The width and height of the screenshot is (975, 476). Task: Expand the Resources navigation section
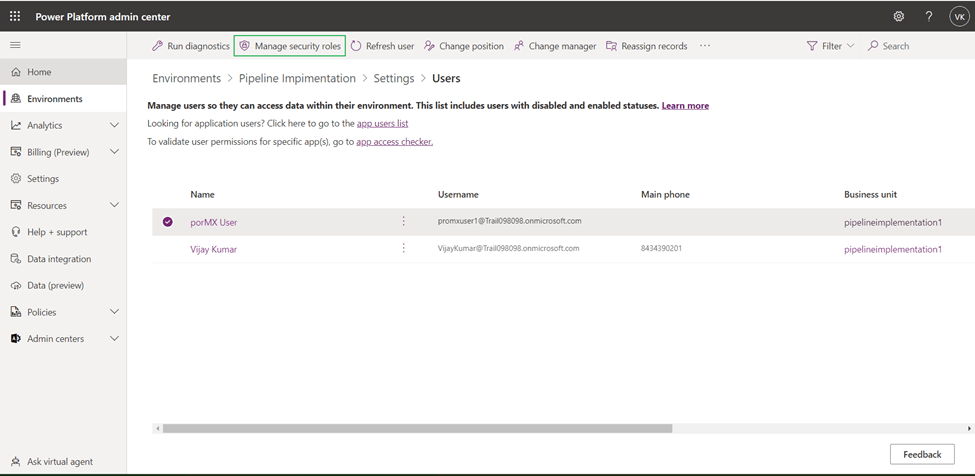114,205
